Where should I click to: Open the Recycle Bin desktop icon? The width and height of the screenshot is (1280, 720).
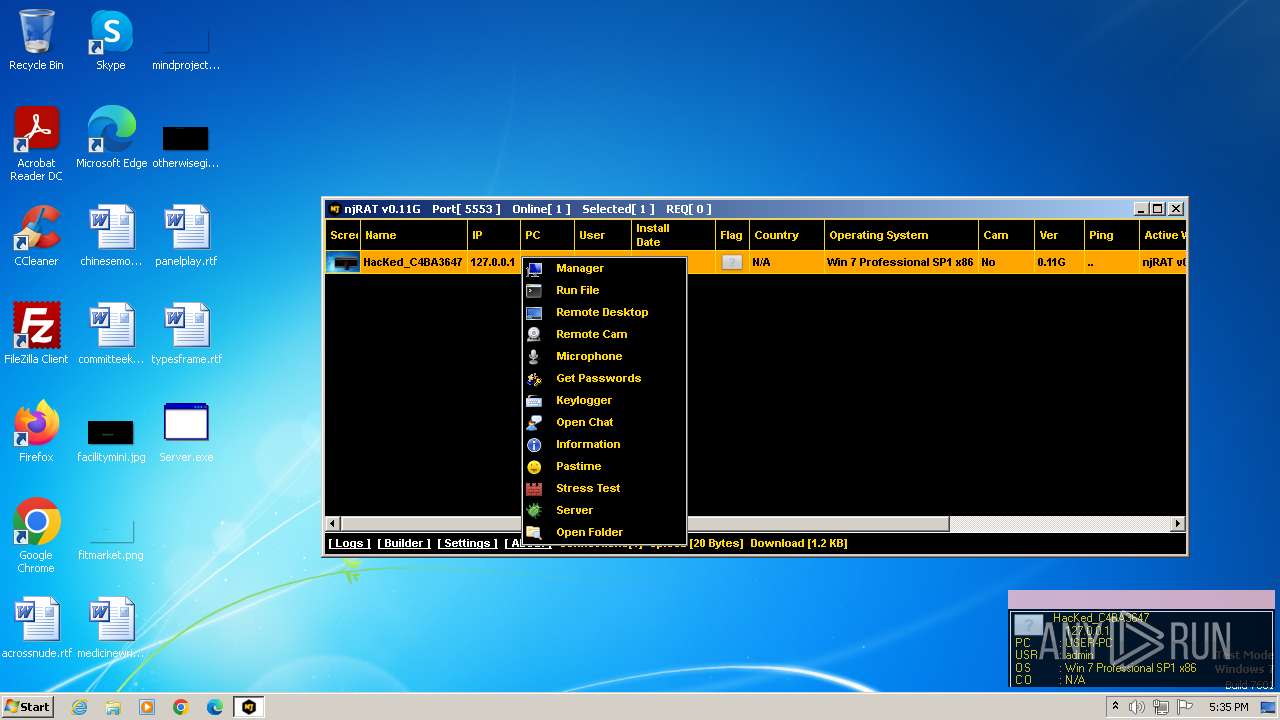pyautogui.click(x=36, y=41)
